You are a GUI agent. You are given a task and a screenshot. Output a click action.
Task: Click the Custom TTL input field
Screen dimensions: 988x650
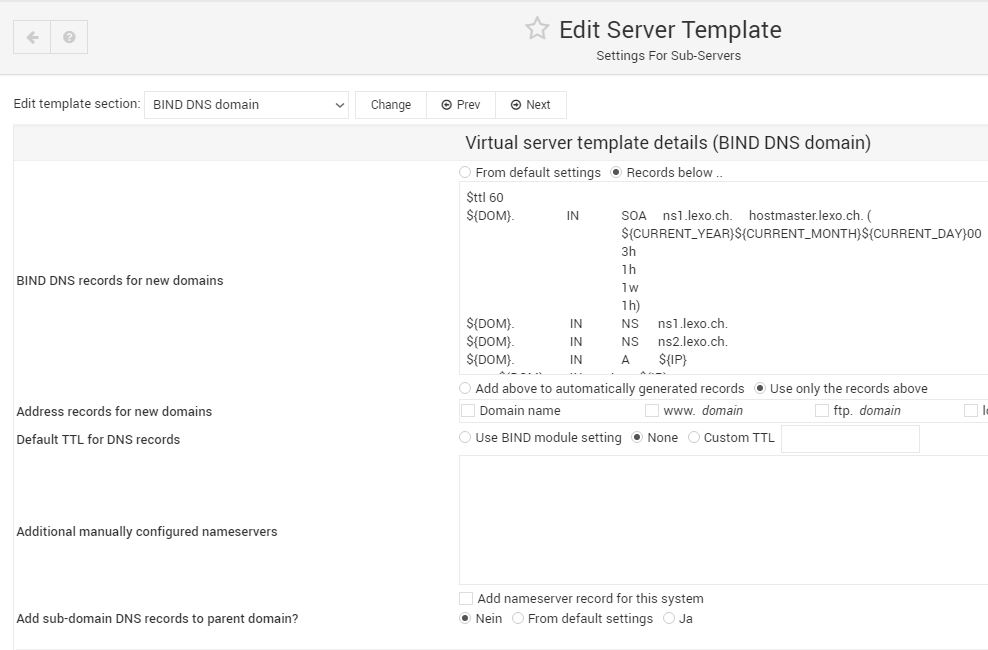coord(850,438)
